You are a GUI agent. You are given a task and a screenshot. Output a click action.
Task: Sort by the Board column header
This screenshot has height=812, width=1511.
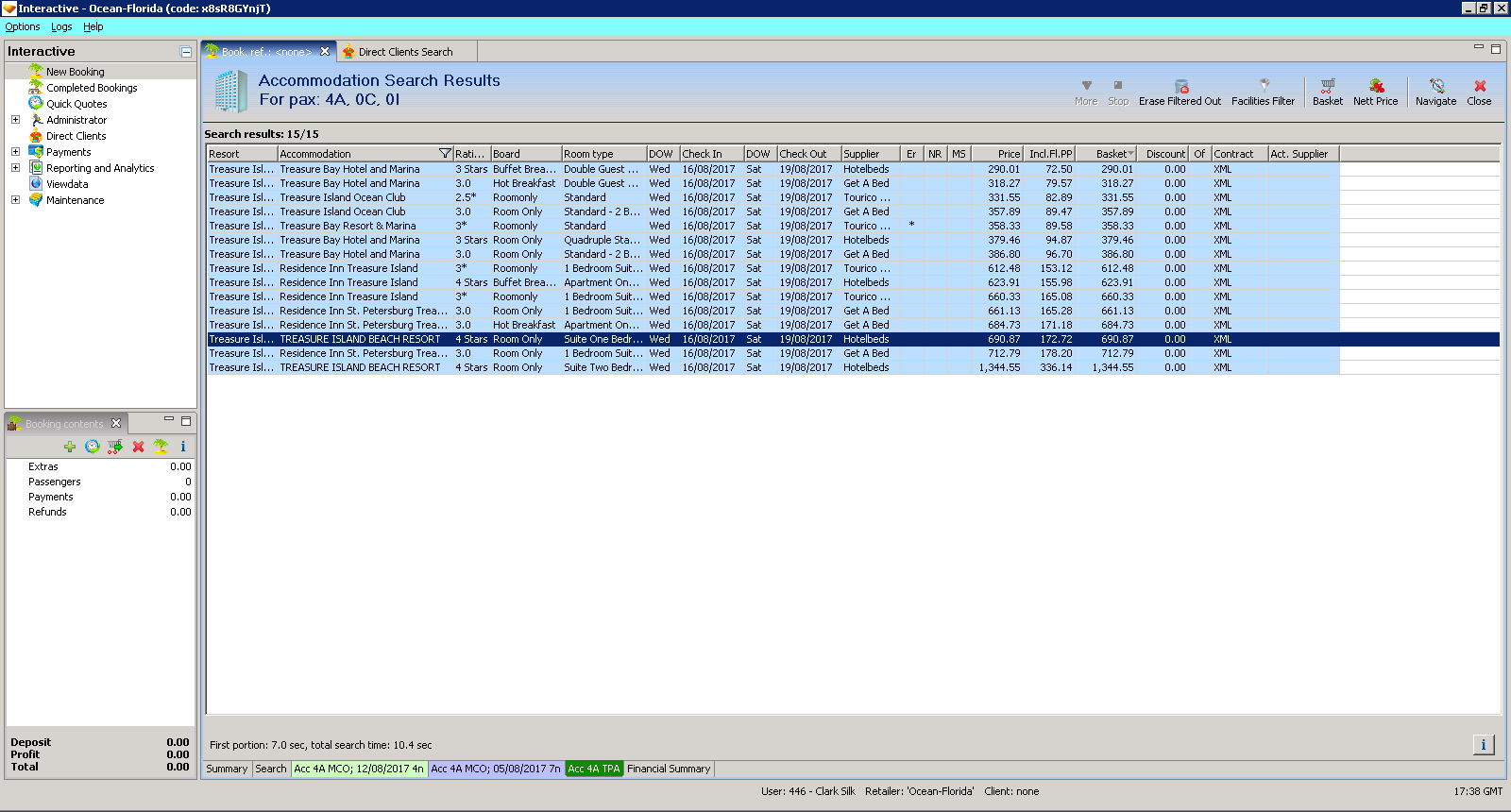pos(526,154)
